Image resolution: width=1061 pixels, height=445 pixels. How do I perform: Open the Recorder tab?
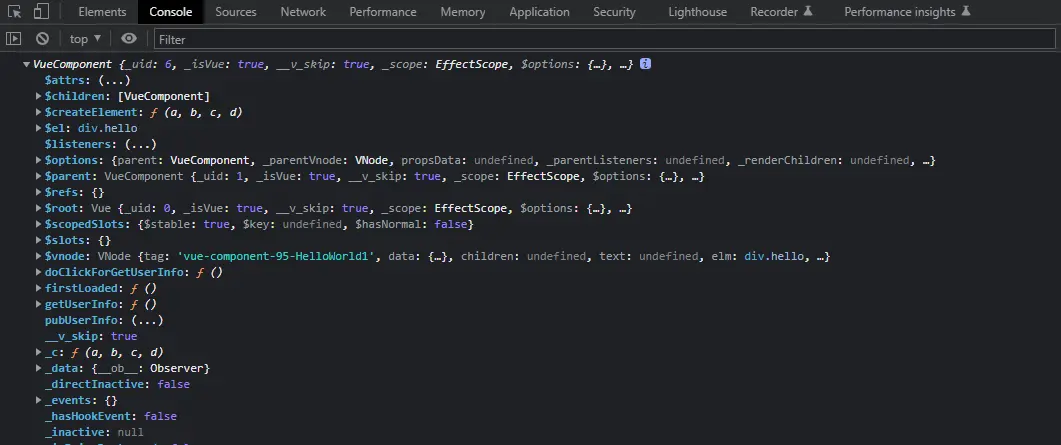coord(781,11)
